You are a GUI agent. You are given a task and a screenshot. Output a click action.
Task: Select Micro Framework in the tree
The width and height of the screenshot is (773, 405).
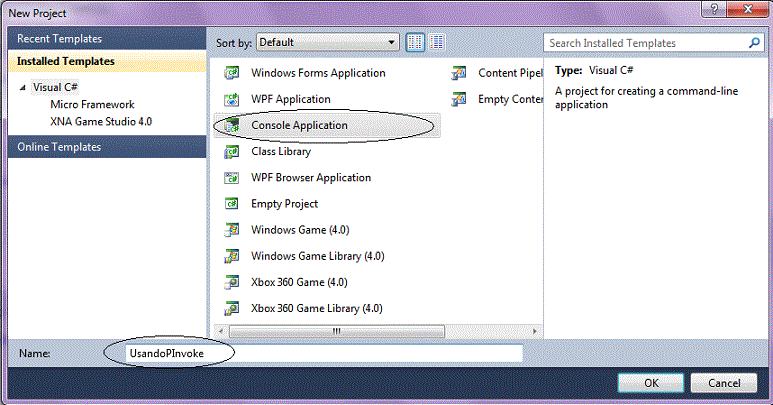pyautogui.click(x=92, y=104)
